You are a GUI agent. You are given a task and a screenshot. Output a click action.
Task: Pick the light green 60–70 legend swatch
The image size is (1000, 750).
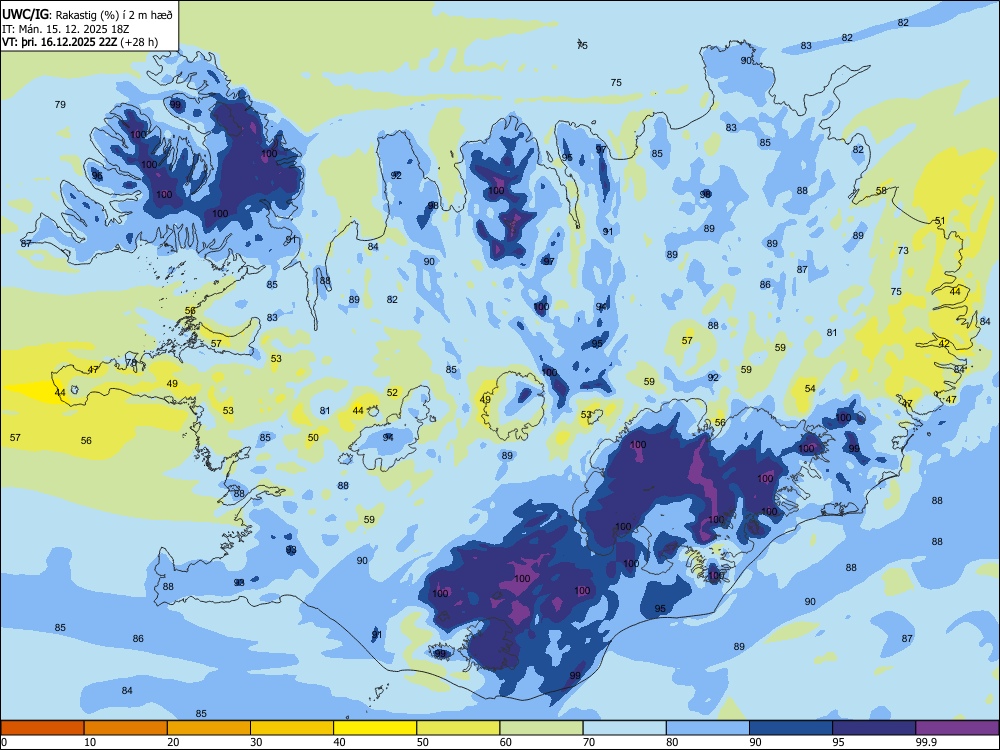tap(541, 728)
